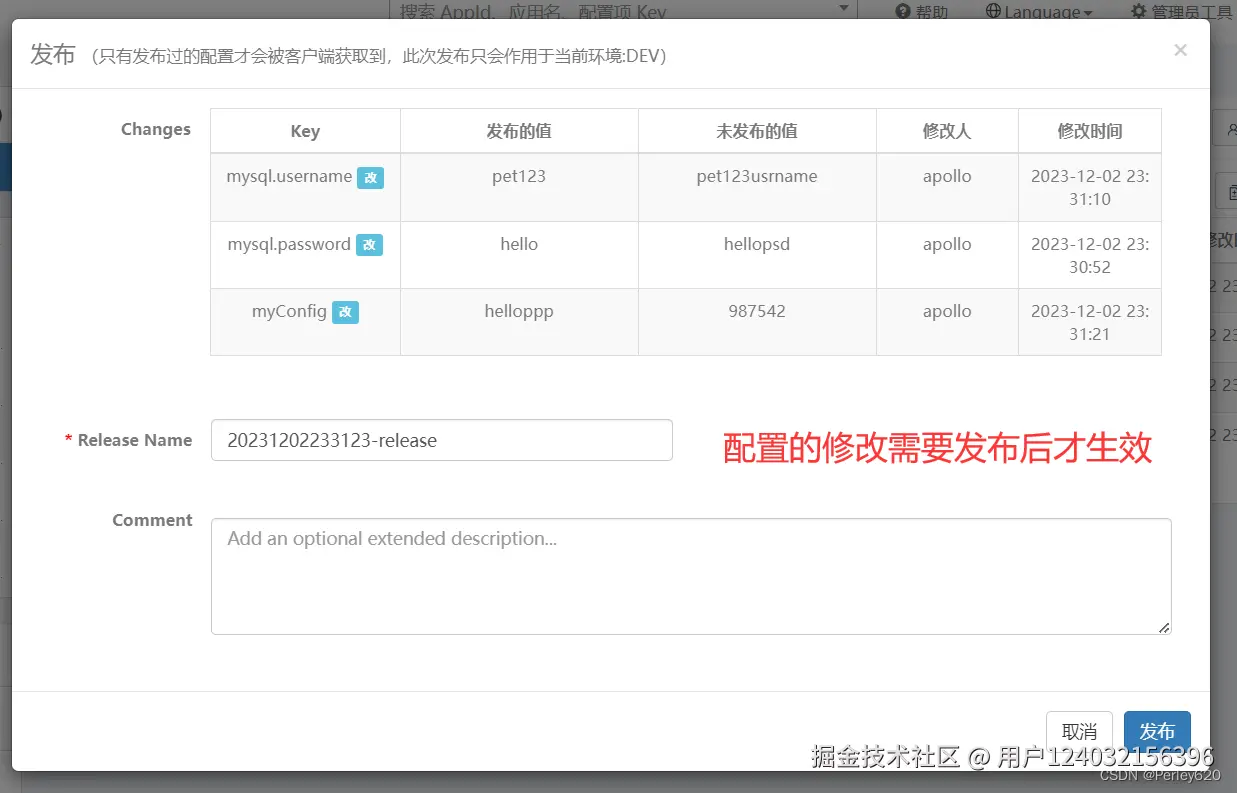This screenshot has width=1237, height=793.
Task: Click the 改 badge next to mysql.username
Action: 370,178
